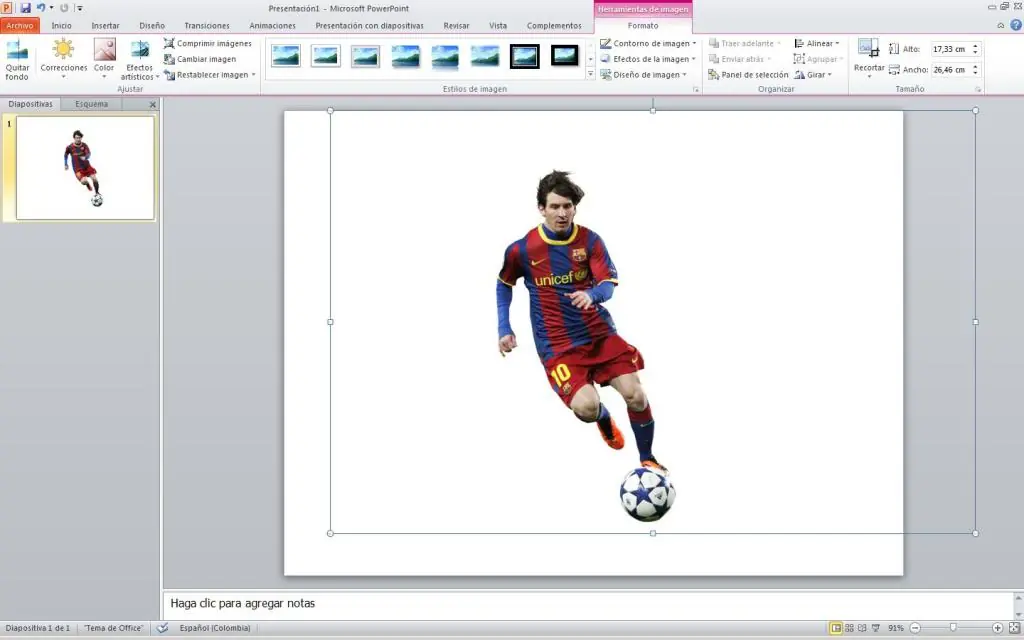This screenshot has height=640, width=1024.
Task: Select the Formato tab
Action: pyautogui.click(x=643, y=25)
